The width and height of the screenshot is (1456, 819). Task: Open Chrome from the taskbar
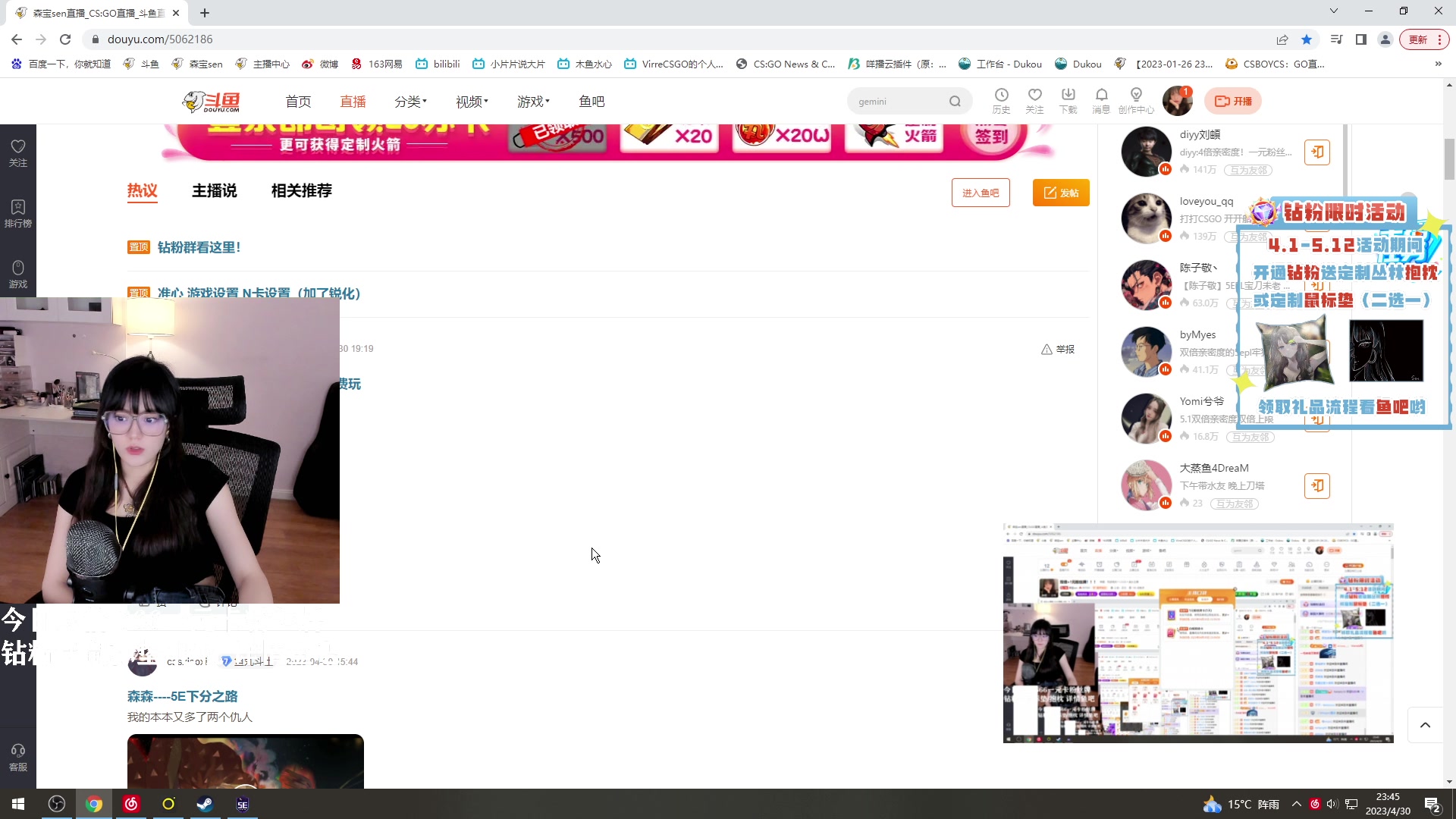[94, 804]
